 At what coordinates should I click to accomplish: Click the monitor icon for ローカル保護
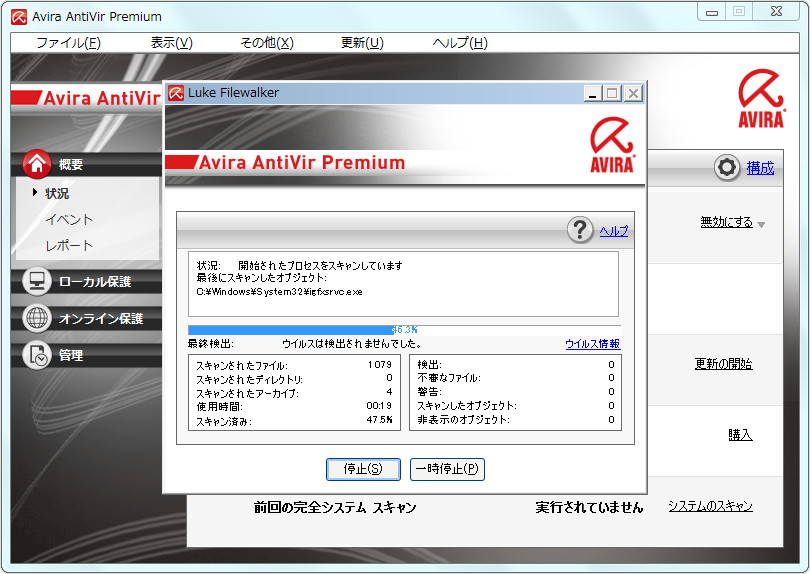click(37, 281)
